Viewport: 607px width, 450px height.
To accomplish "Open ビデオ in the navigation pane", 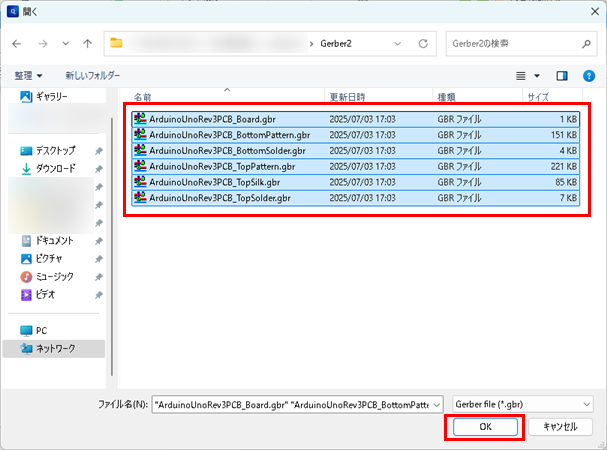I will (38, 295).
